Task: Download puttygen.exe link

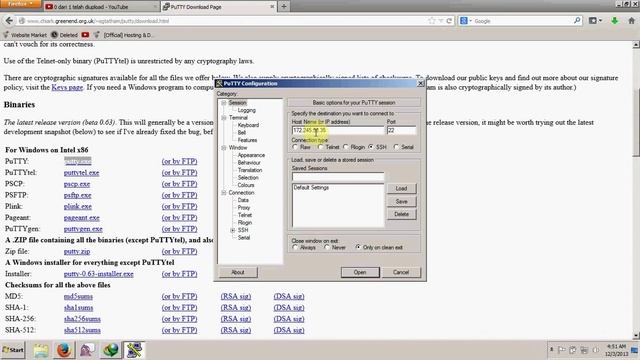Action: tap(83, 229)
